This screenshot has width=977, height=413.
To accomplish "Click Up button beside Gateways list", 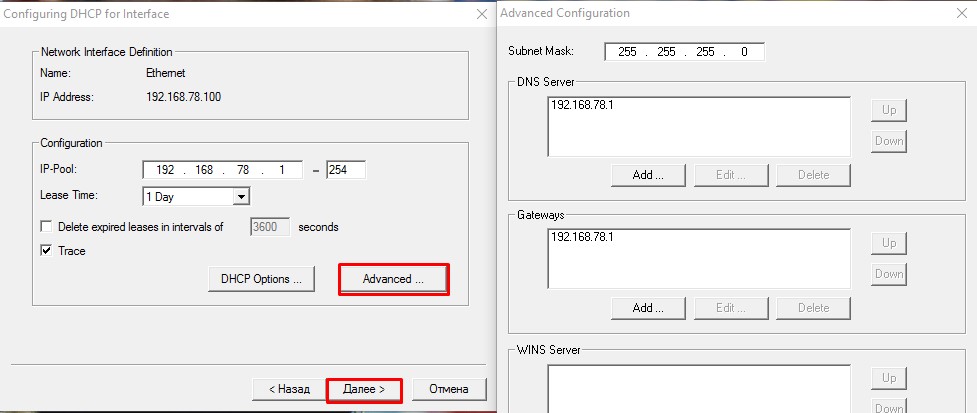I will [889, 243].
